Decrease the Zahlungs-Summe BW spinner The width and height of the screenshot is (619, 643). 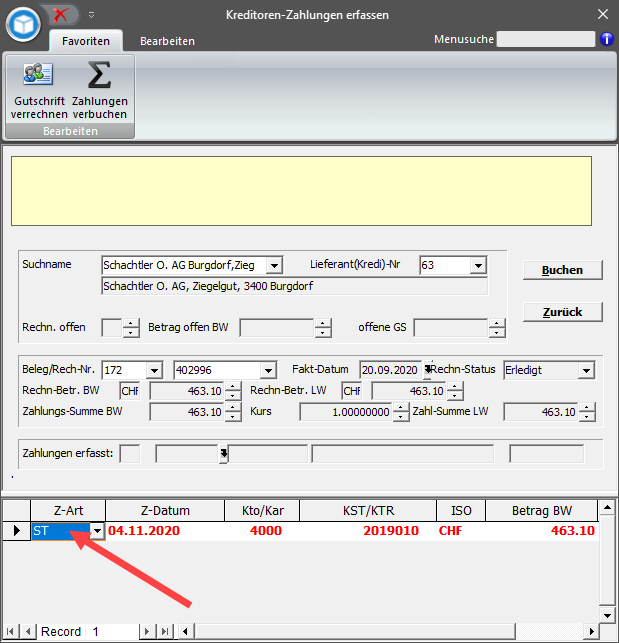tap(233, 417)
